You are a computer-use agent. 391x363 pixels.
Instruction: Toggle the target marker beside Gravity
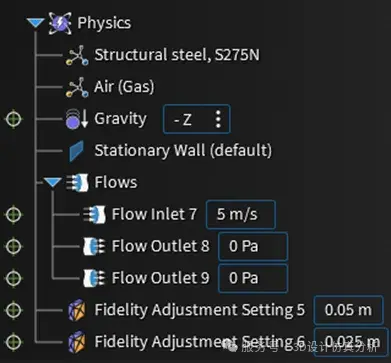click(x=14, y=119)
